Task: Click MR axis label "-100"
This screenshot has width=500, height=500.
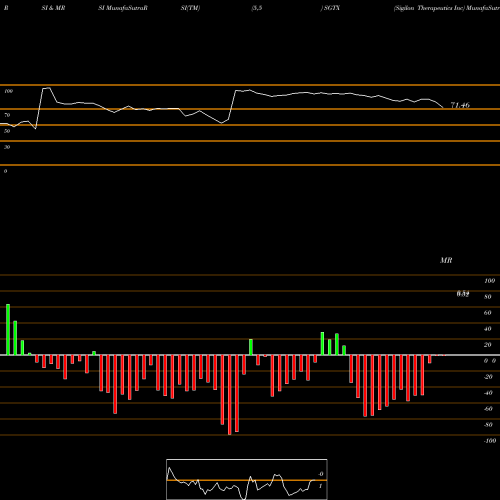Action: tap(489, 441)
